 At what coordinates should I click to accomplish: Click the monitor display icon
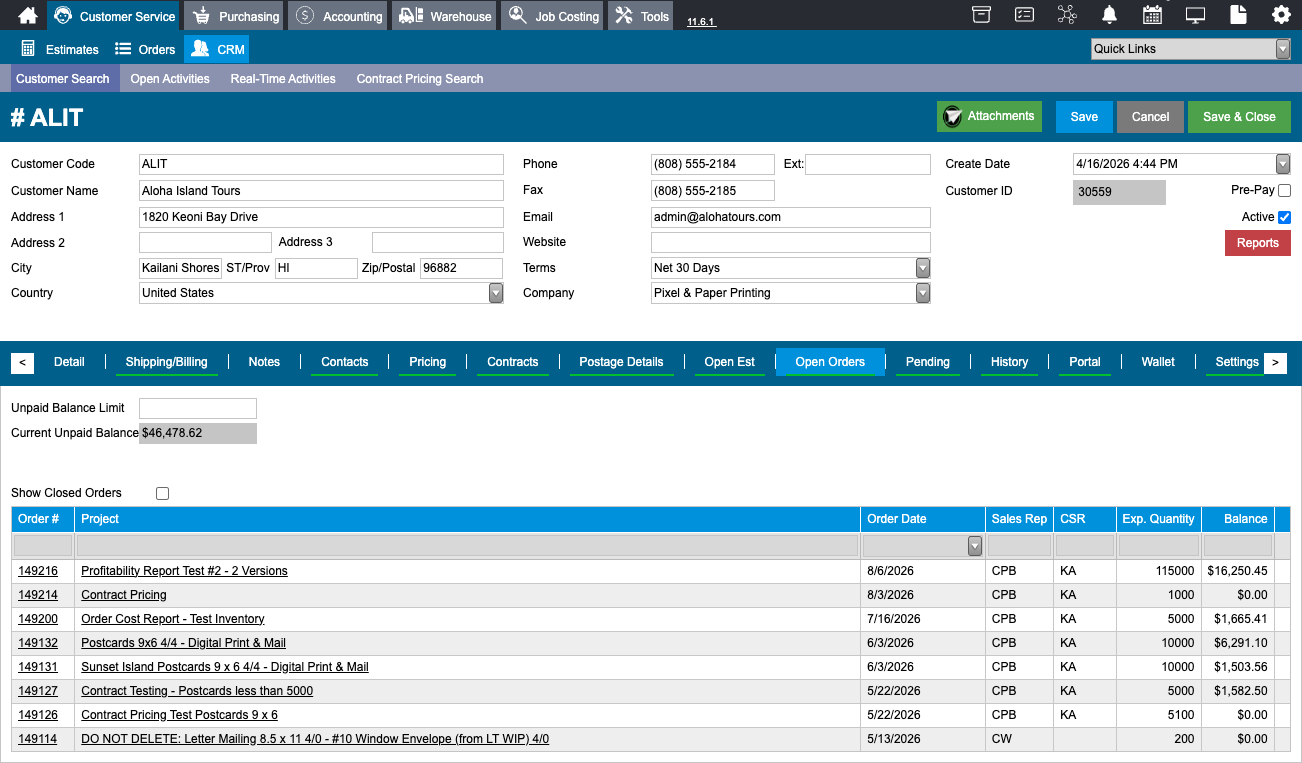pyautogui.click(x=1195, y=15)
